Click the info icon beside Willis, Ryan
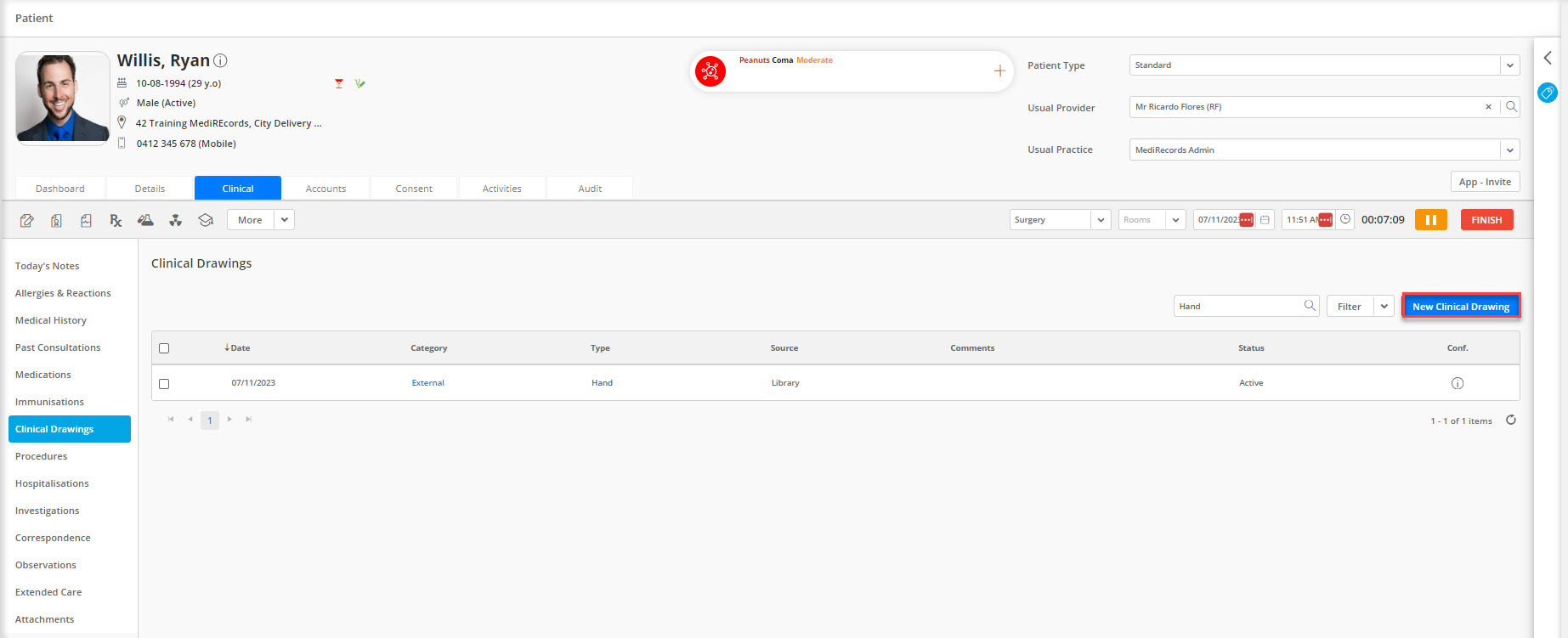1568x638 pixels. tap(220, 60)
